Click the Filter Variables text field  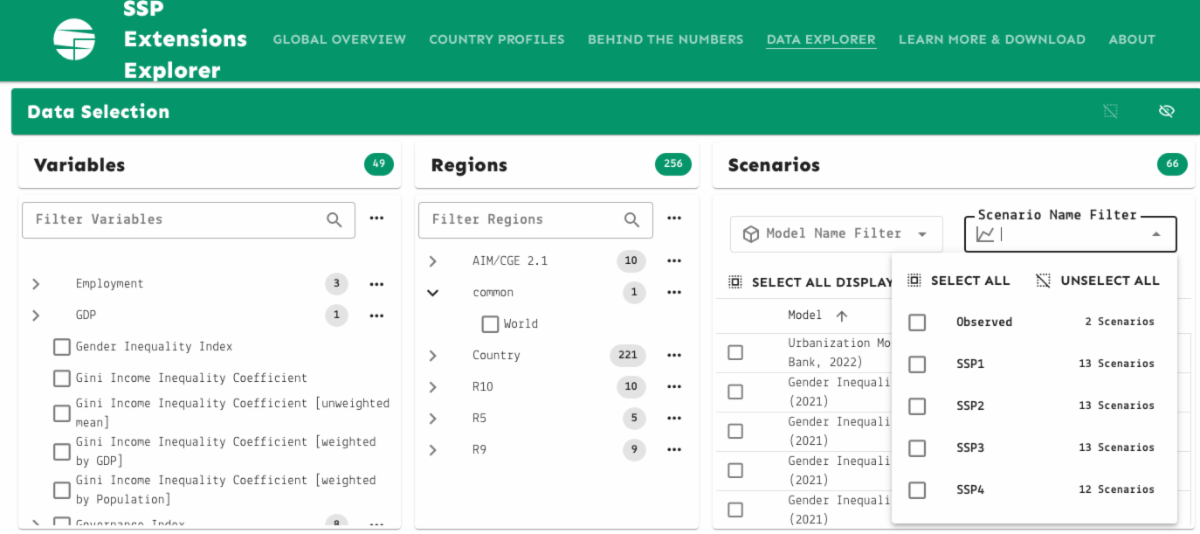click(x=175, y=220)
